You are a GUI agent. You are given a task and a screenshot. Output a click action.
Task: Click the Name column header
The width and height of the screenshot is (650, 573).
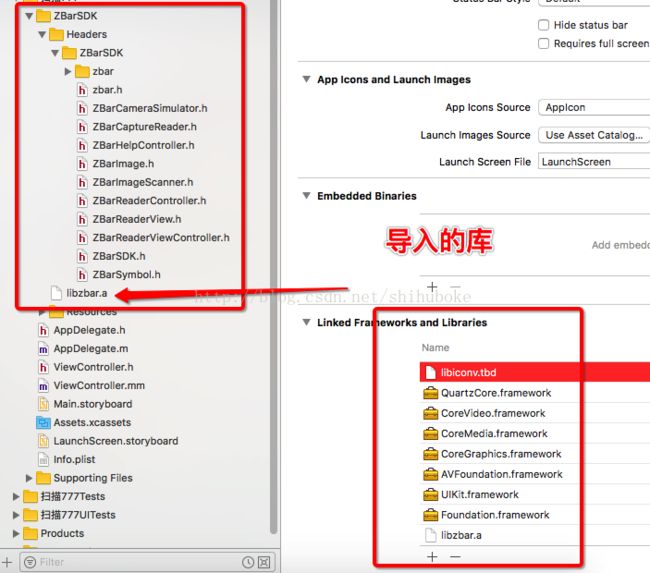pos(435,347)
